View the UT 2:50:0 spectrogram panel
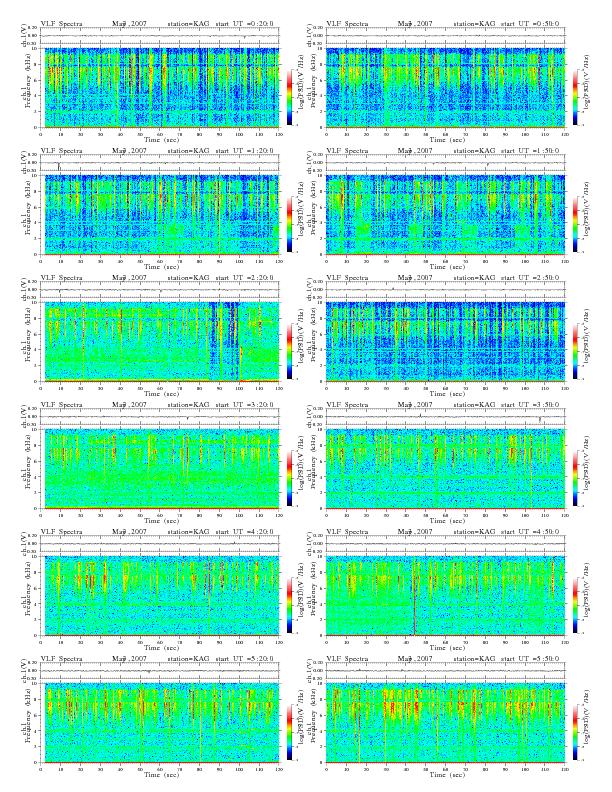The image size is (612, 792). tap(445, 342)
